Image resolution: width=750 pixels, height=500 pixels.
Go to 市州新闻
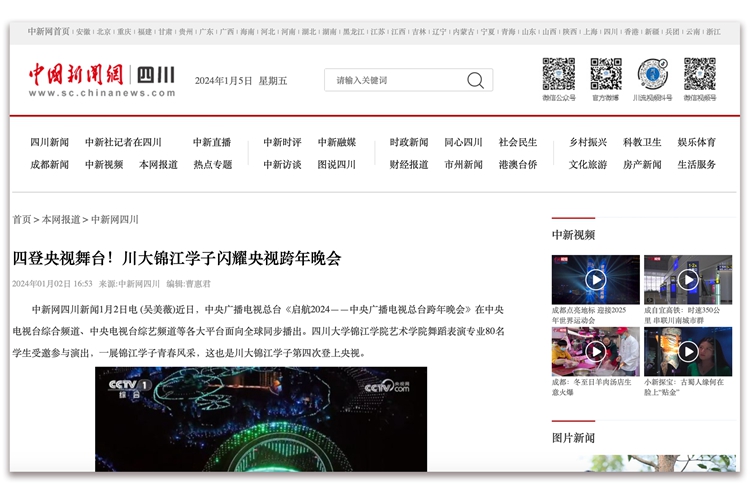tap(463, 165)
